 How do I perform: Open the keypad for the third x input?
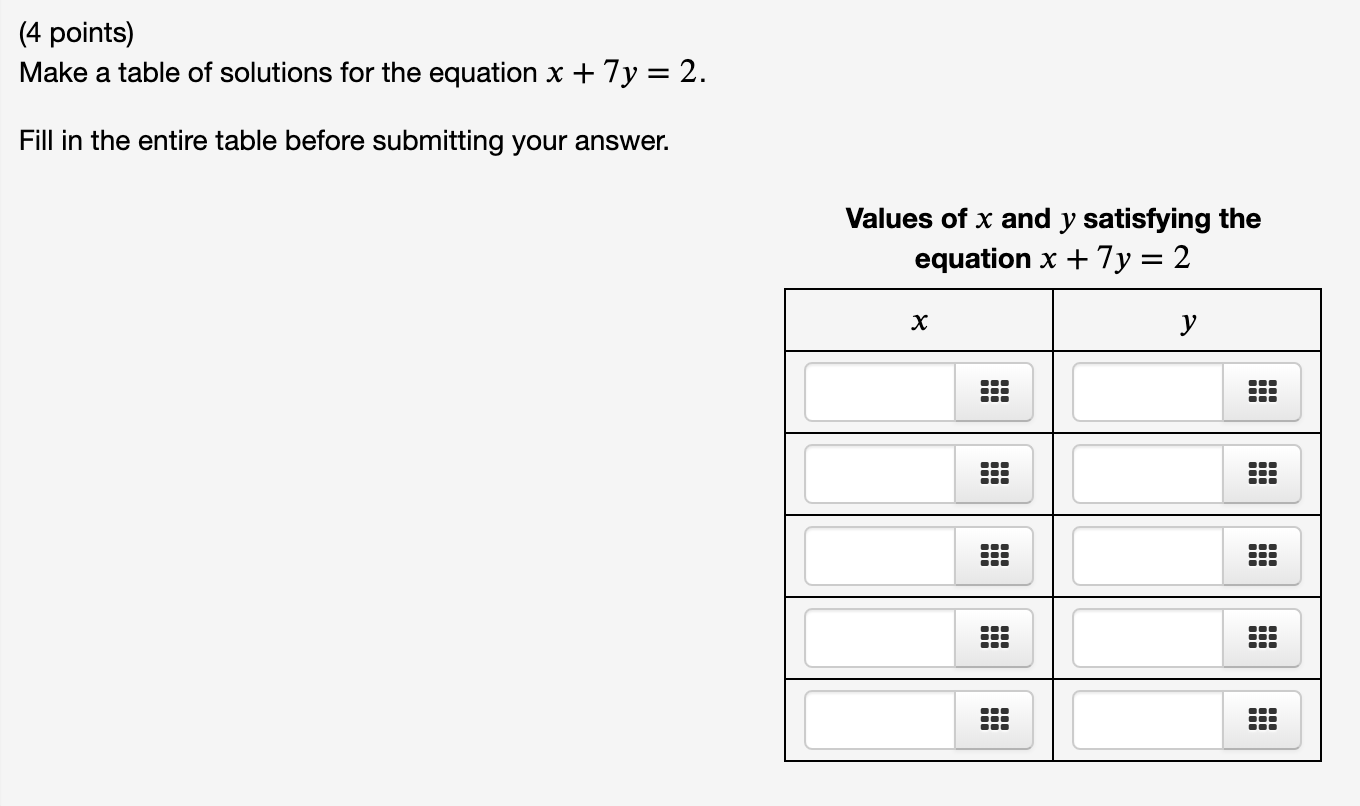tap(995, 556)
